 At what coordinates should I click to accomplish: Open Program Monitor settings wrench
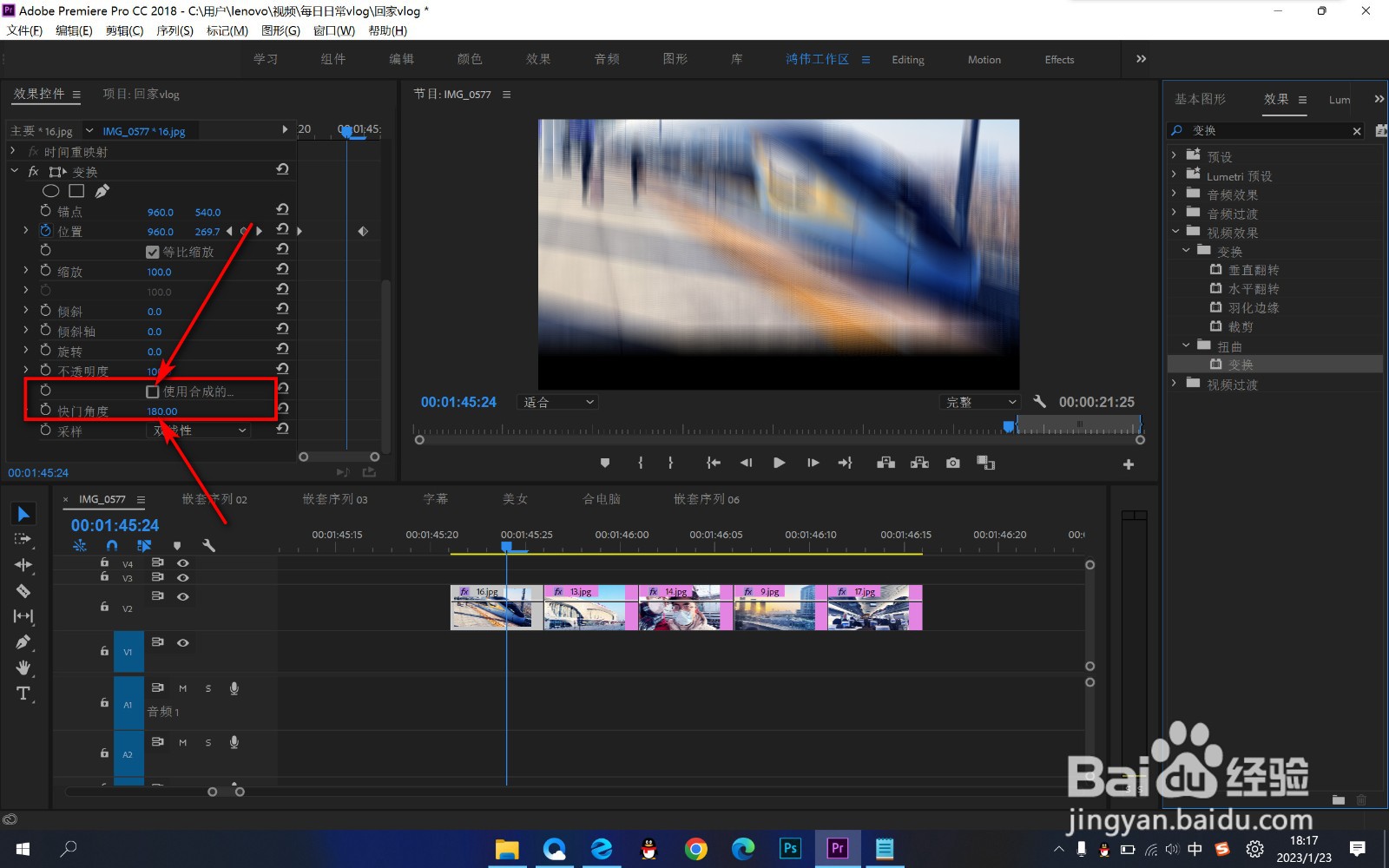tap(1040, 401)
